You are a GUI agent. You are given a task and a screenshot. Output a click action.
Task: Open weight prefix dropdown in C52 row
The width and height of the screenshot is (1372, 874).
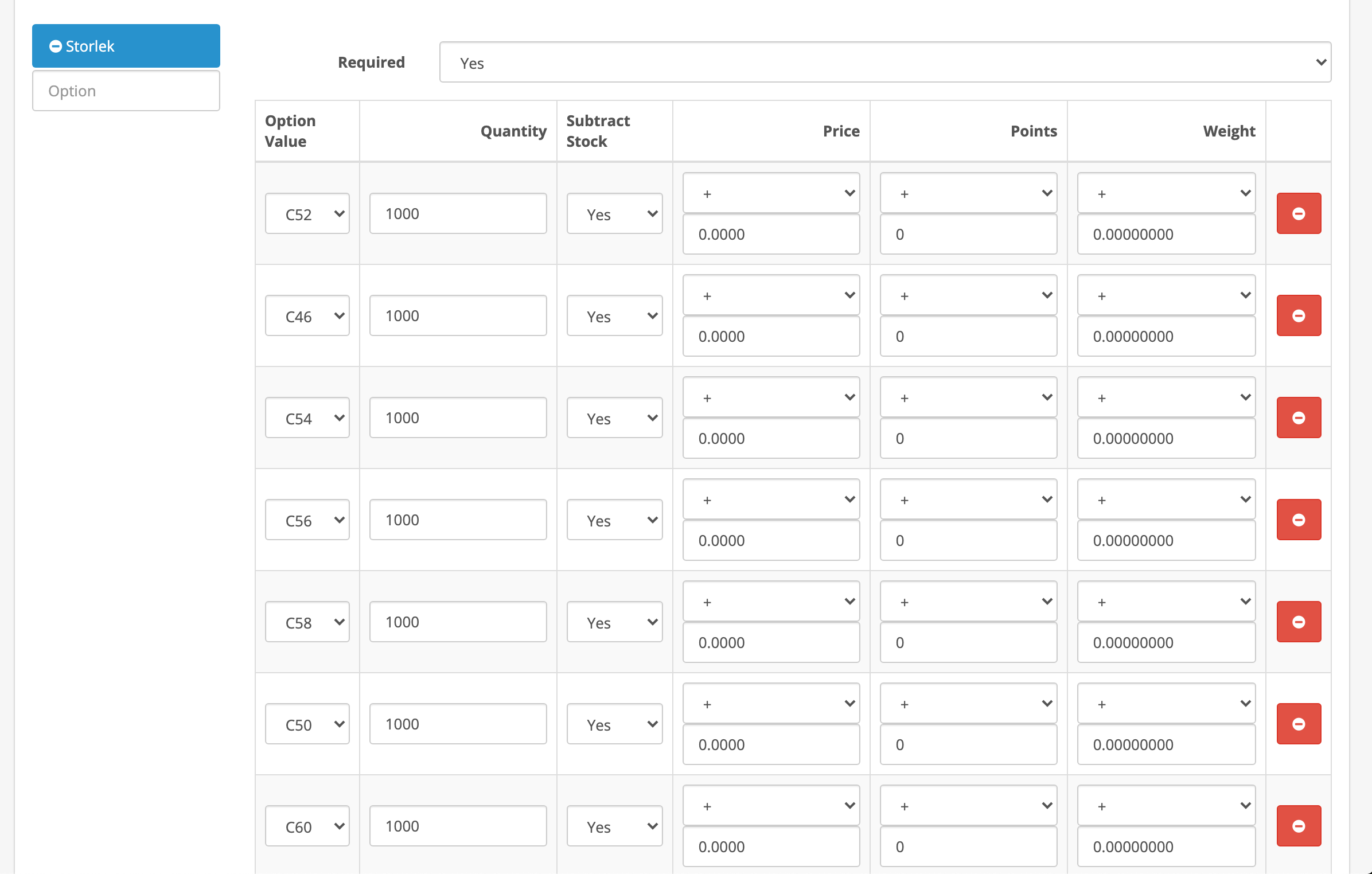[1167, 193]
